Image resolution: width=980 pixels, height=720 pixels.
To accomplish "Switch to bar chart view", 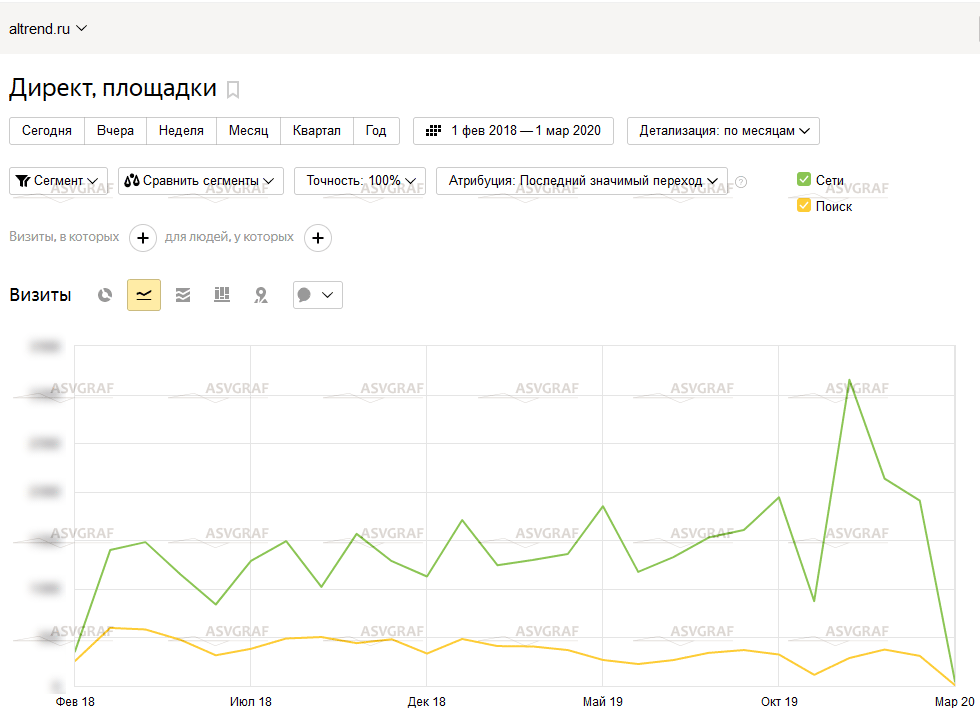I will (222, 295).
